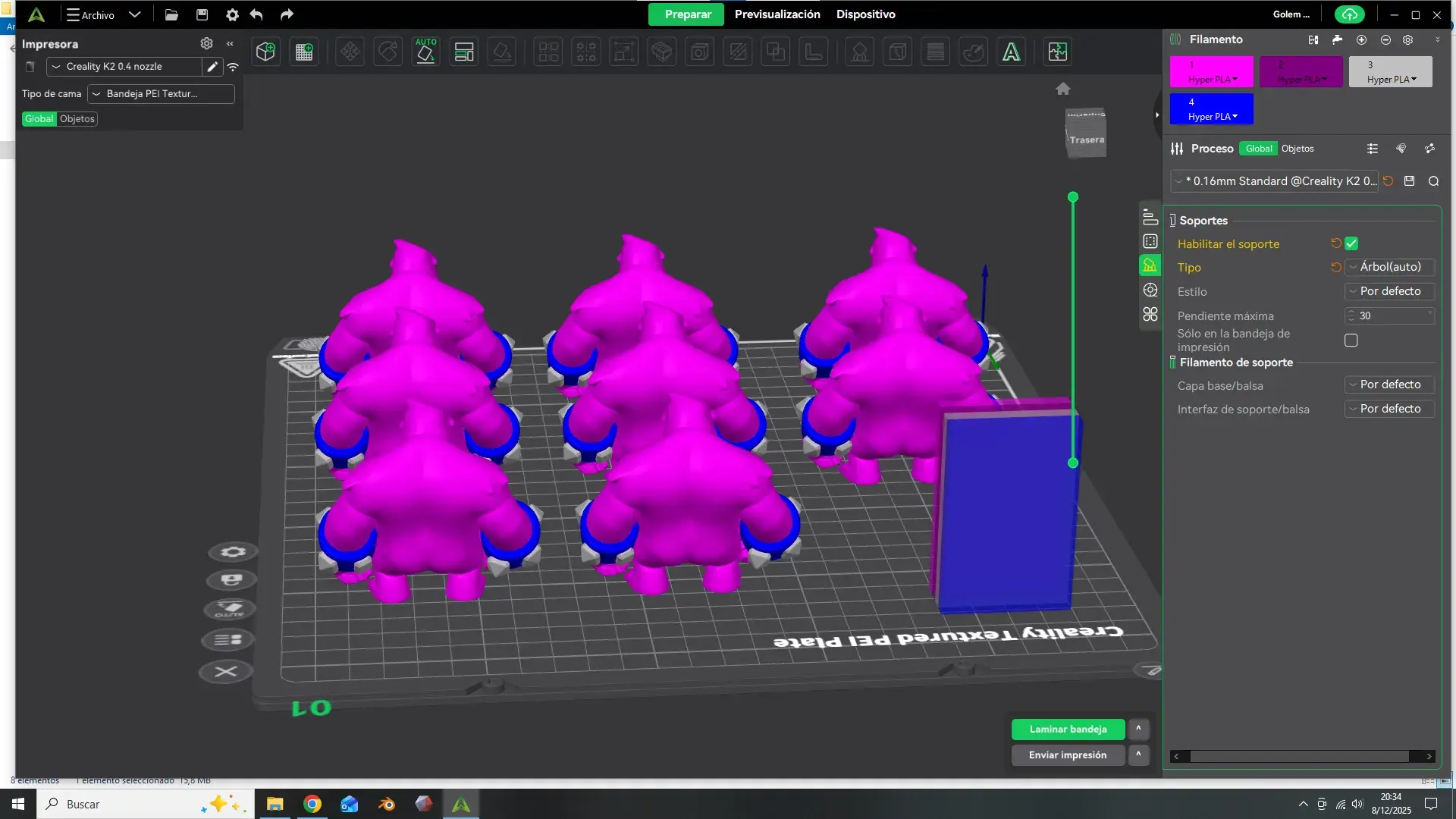1456x819 pixels.
Task: Click the Pendiente máxima value field
Action: click(1390, 315)
